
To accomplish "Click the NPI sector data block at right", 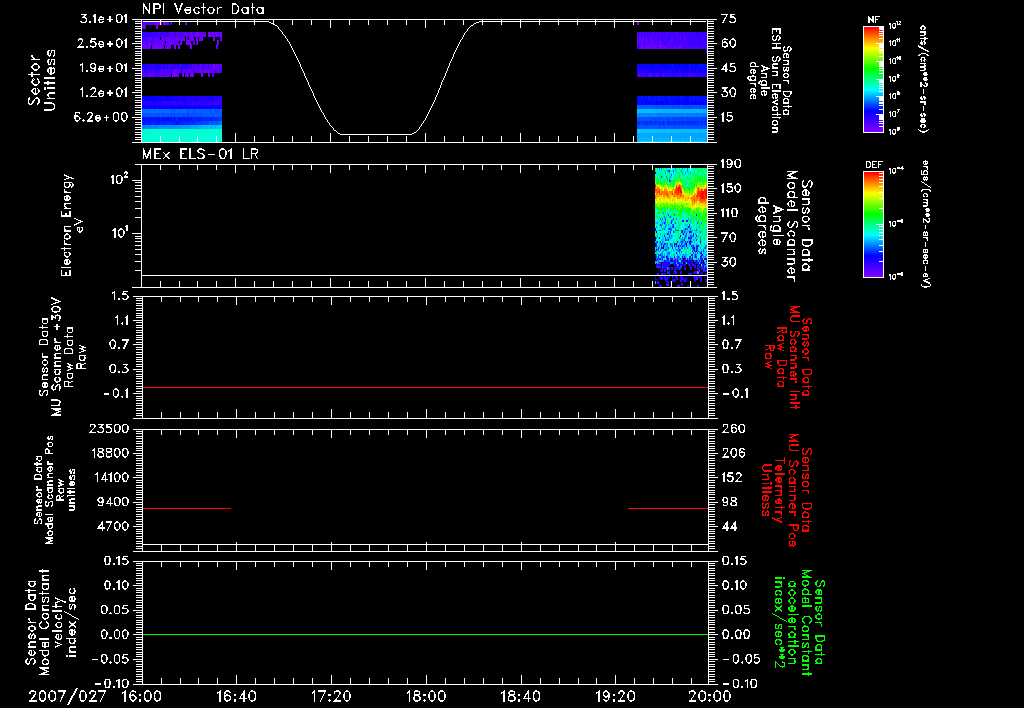I will click(672, 86).
